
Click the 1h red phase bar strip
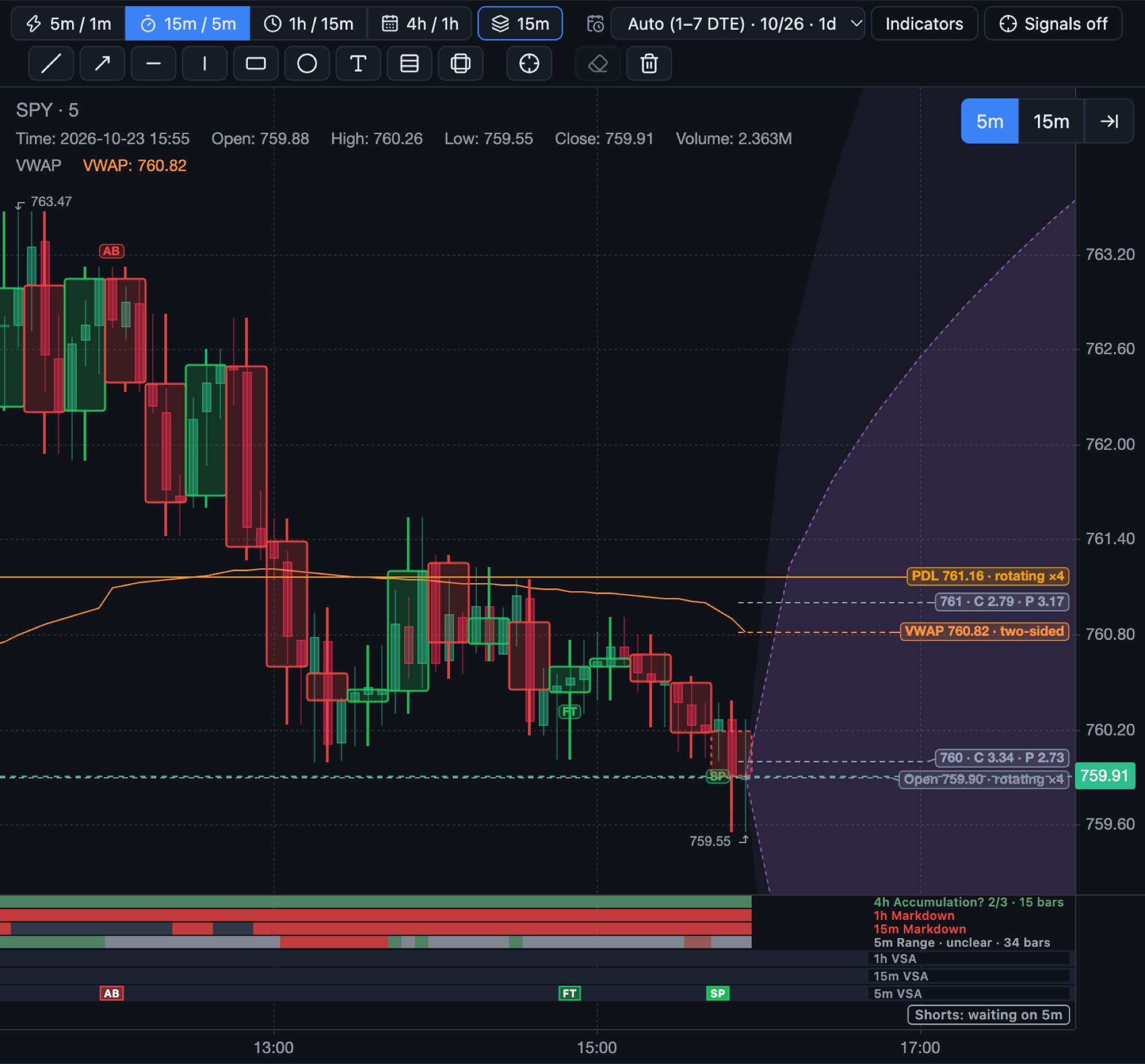click(376, 915)
